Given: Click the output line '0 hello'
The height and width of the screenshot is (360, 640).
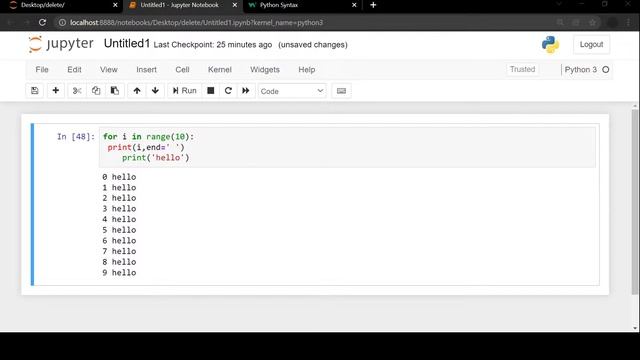Looking at the screenshot, I should click(x=119, y=177).
